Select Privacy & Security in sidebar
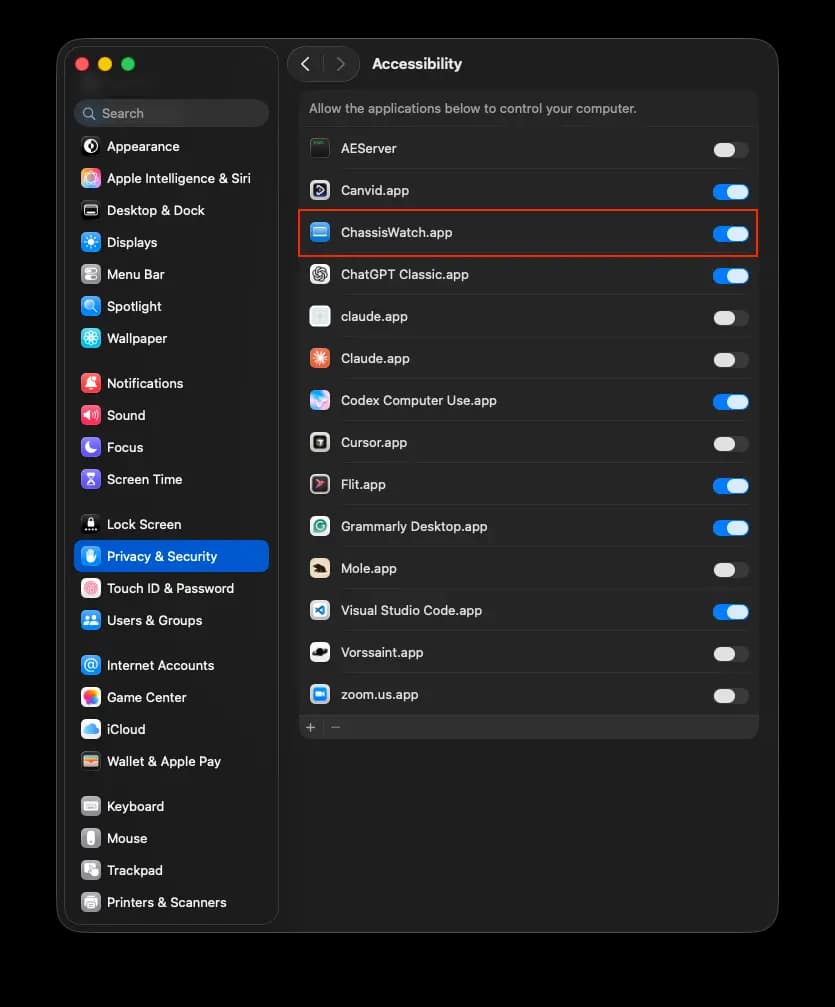Image resolution: width=835 pixels, height=1007 pixels. (171, 556)
